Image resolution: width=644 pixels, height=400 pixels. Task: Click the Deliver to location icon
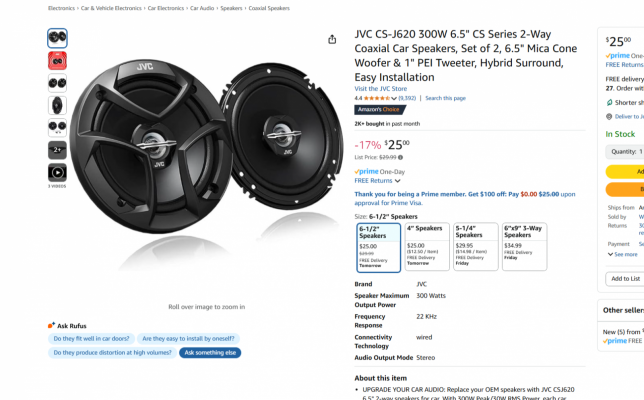609,117
